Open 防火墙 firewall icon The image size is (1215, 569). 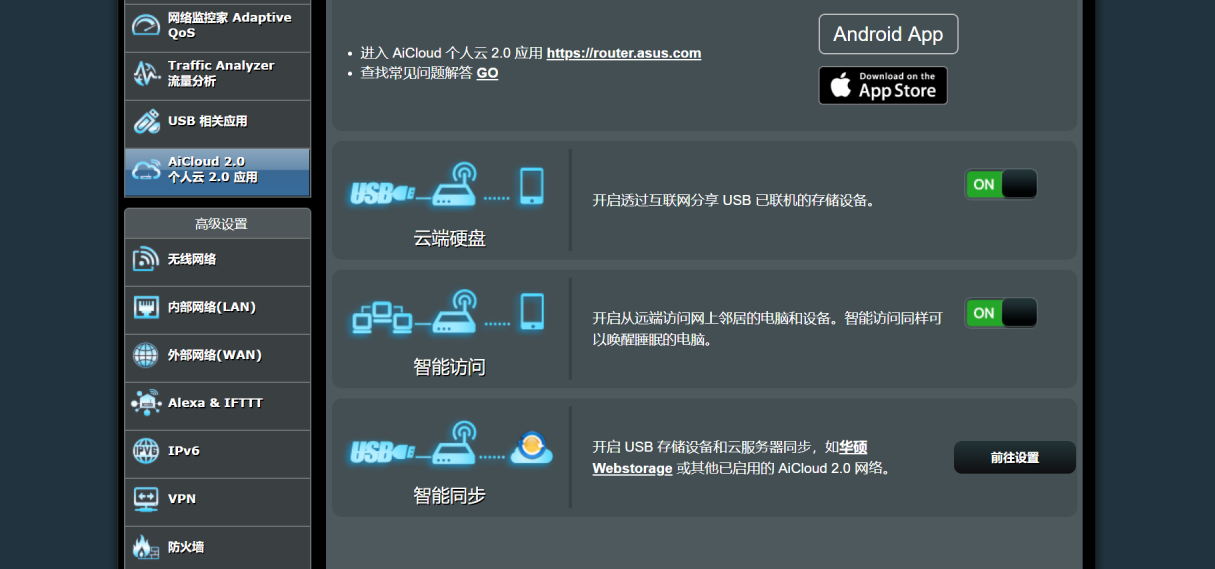click(146, 547)
